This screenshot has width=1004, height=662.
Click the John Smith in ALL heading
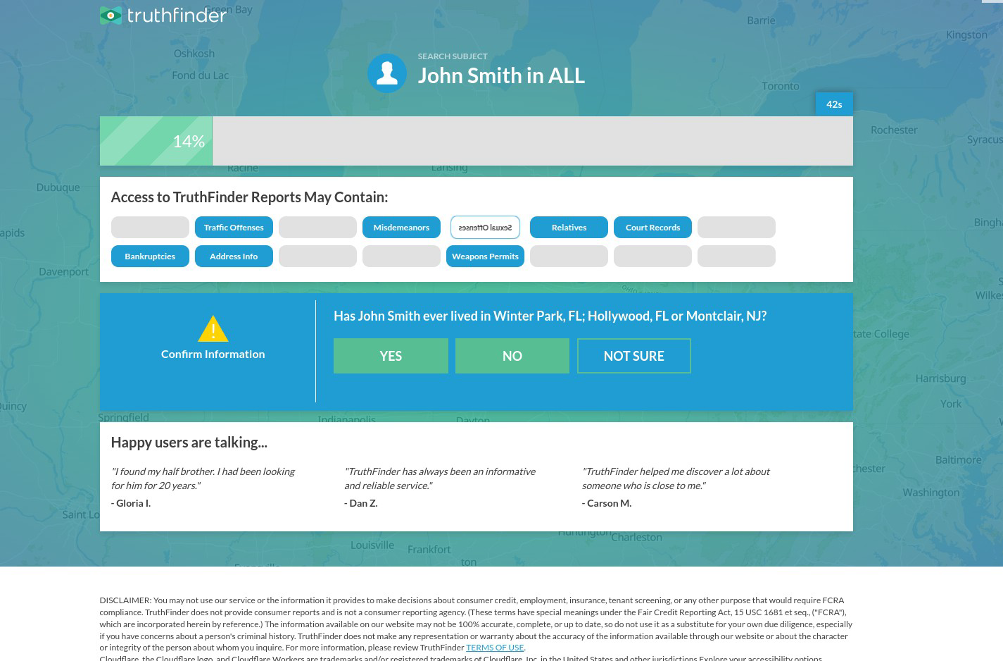(501, 76)
